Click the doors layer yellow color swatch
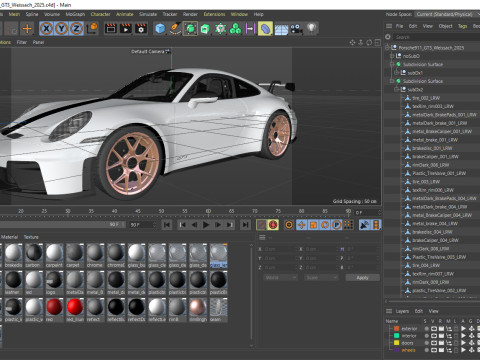The image size is (480, 360). pyautogui.click(x=397, y=343)
